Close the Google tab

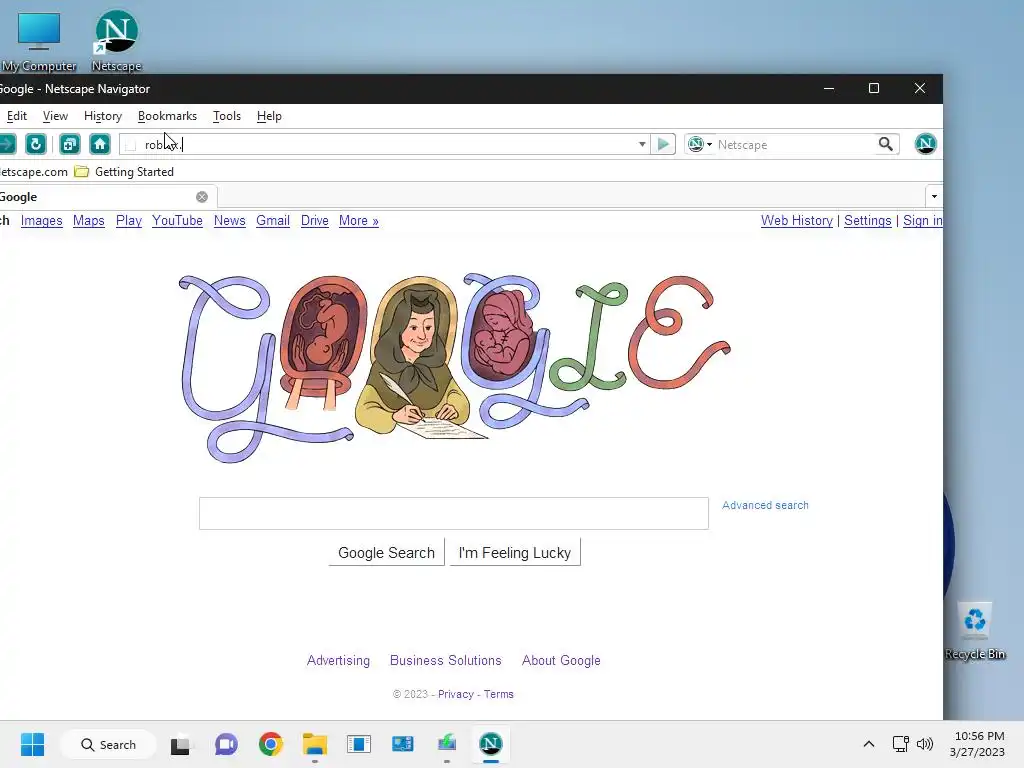[x=202, y=197]
